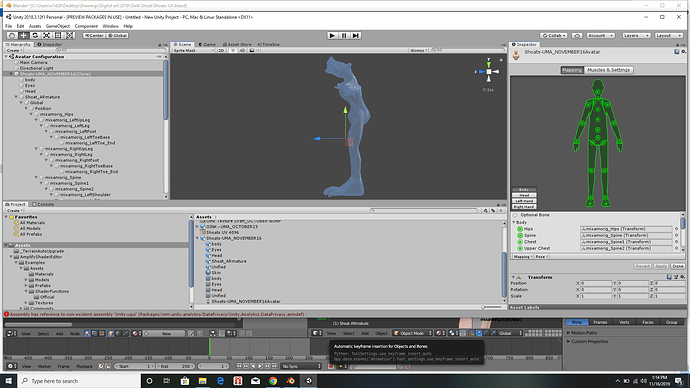Click the Head bone circle on avatar diagram
The width and height of the screenshot is (690, 388).
point(598,92)
